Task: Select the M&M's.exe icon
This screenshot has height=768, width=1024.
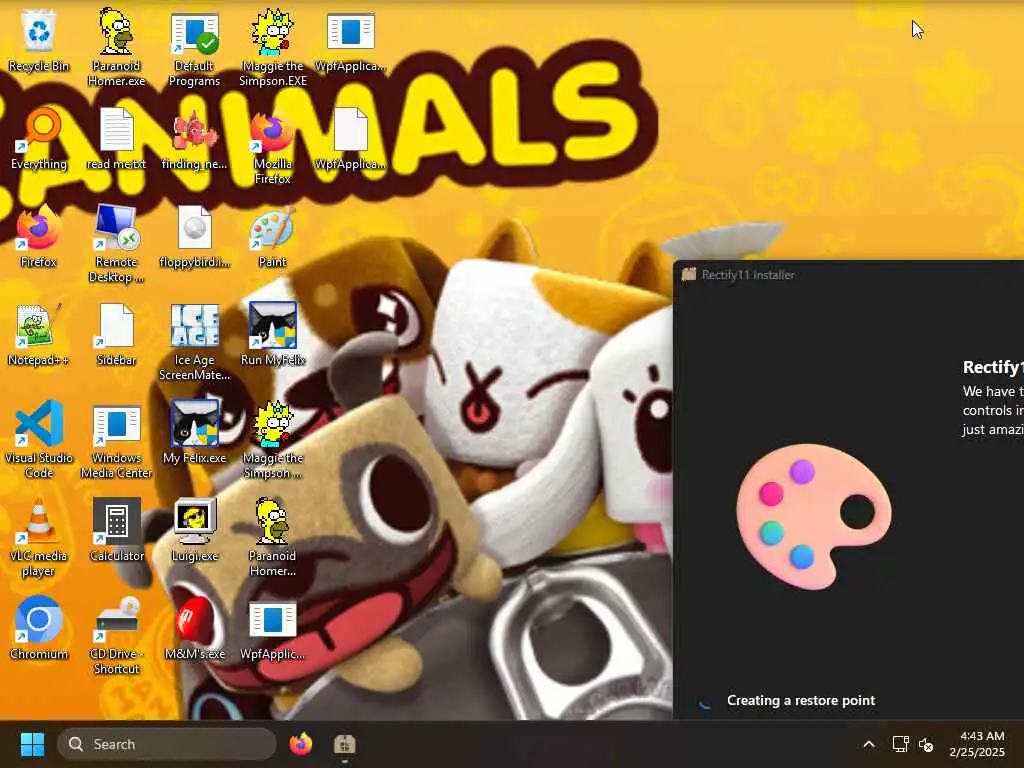Action: click(194, 628)
